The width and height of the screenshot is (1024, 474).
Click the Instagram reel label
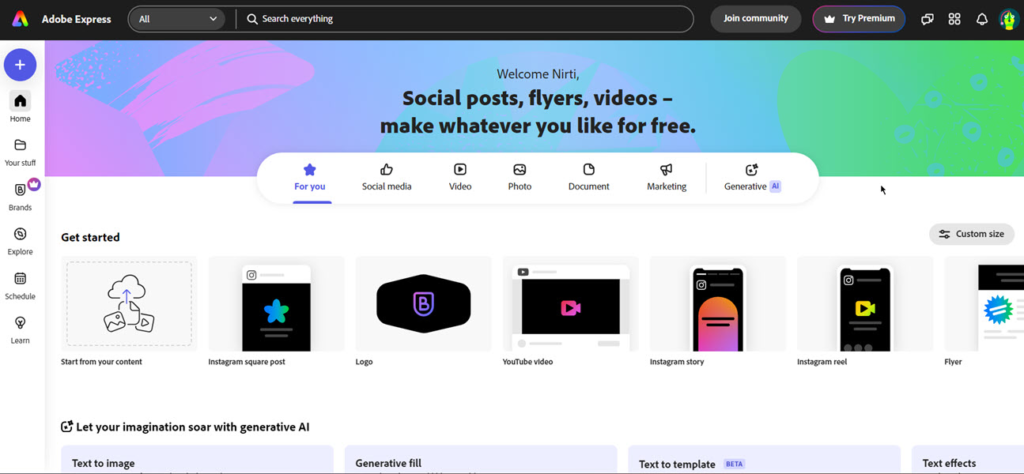pyautogui.click(x=822, y=362)
